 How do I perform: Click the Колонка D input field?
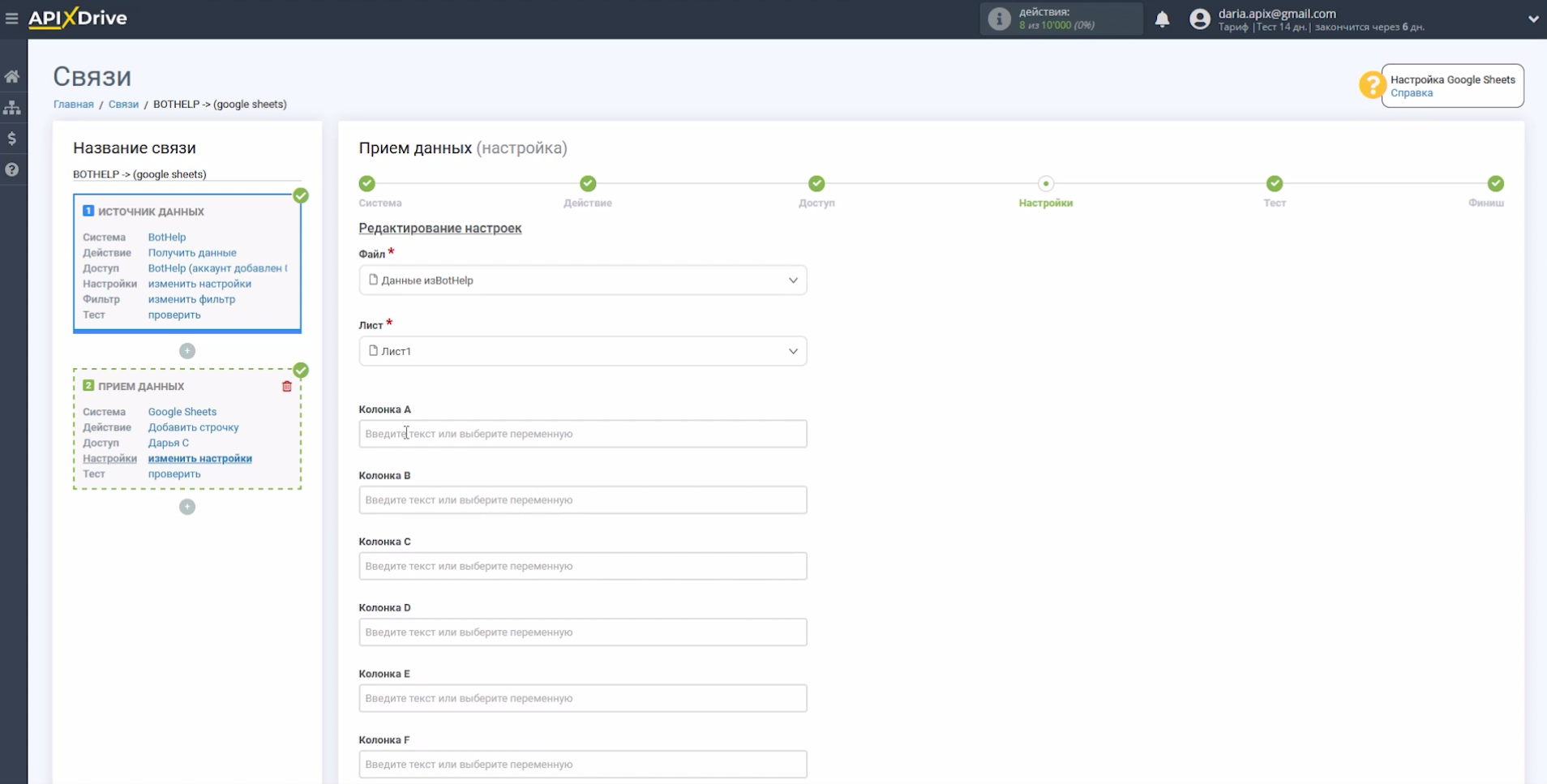[583, 632]
